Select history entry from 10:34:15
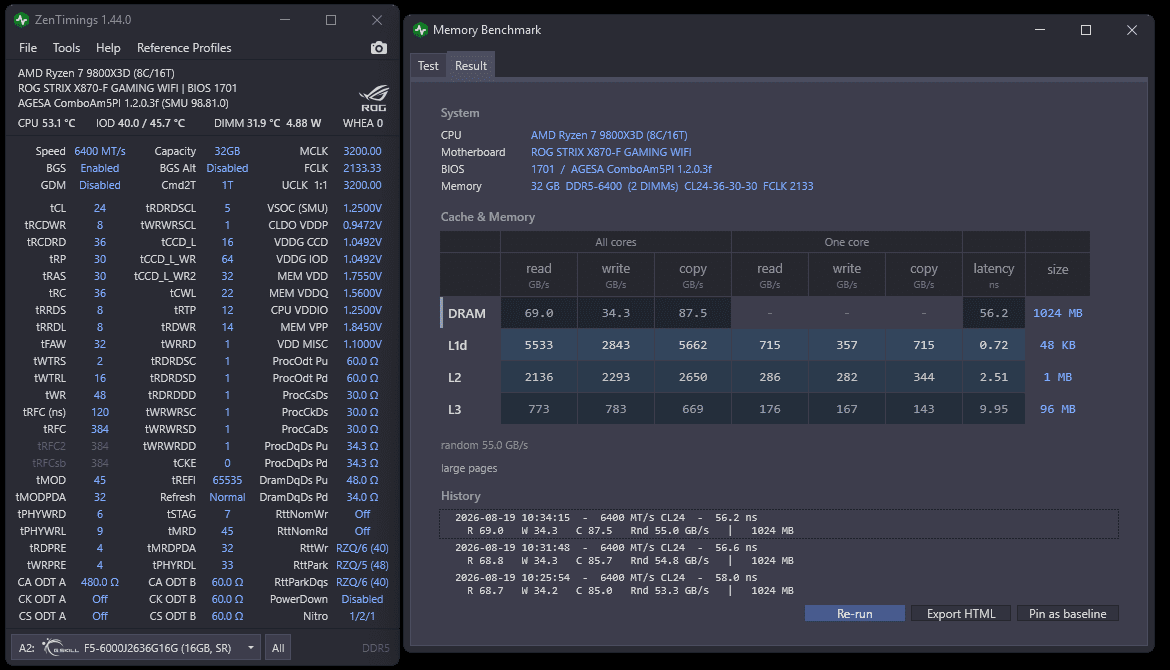 coord(779,524)
